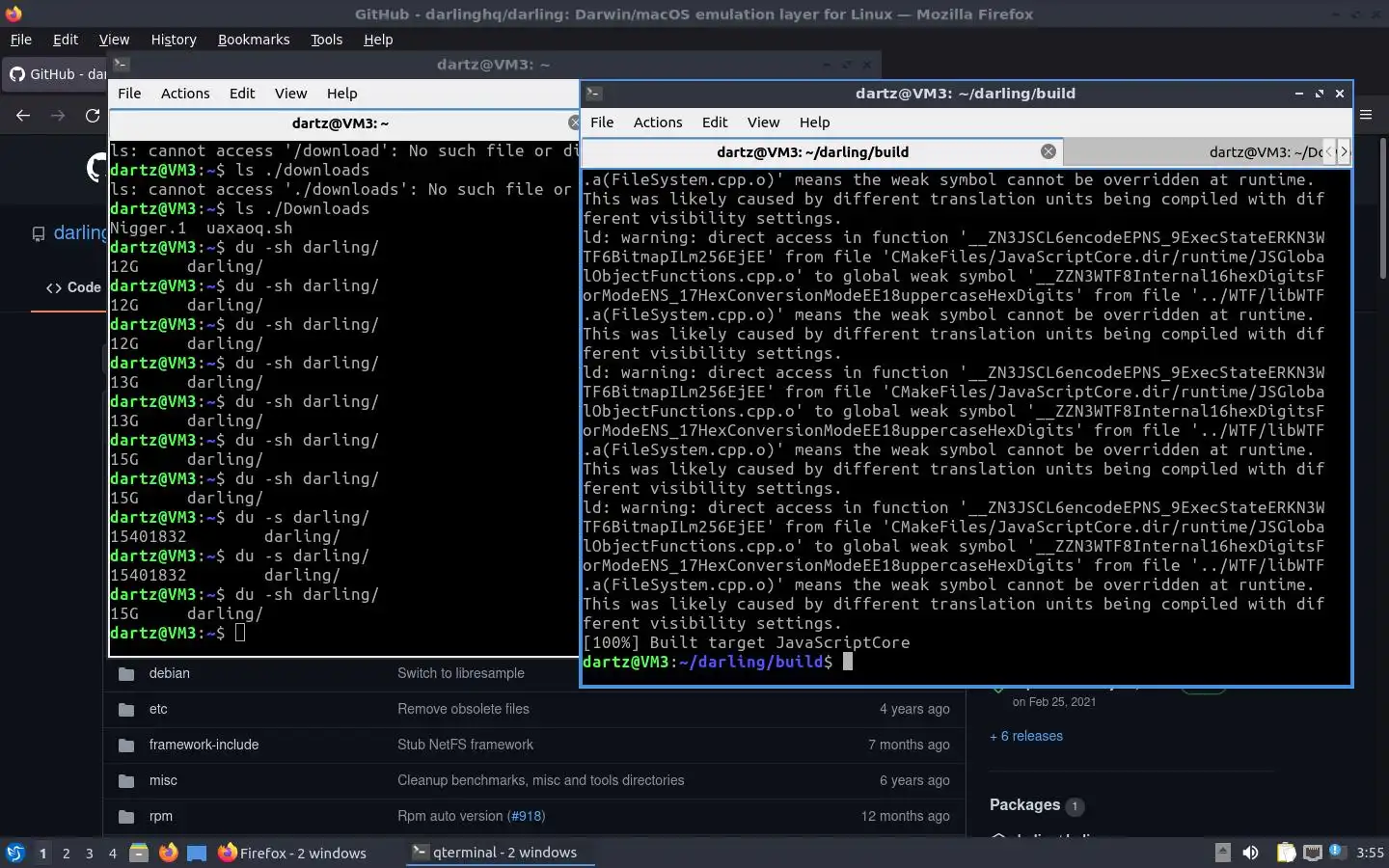Click the show desktop icon in taskbar
The image size is (1389, 868).
pyautogui.click(x=197, y=853)
